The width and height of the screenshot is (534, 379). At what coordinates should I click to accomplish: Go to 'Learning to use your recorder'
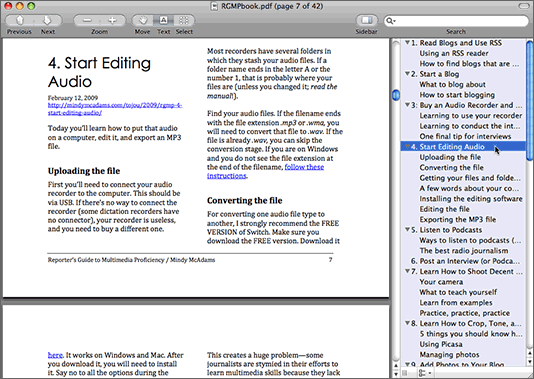tap(471, 115)
